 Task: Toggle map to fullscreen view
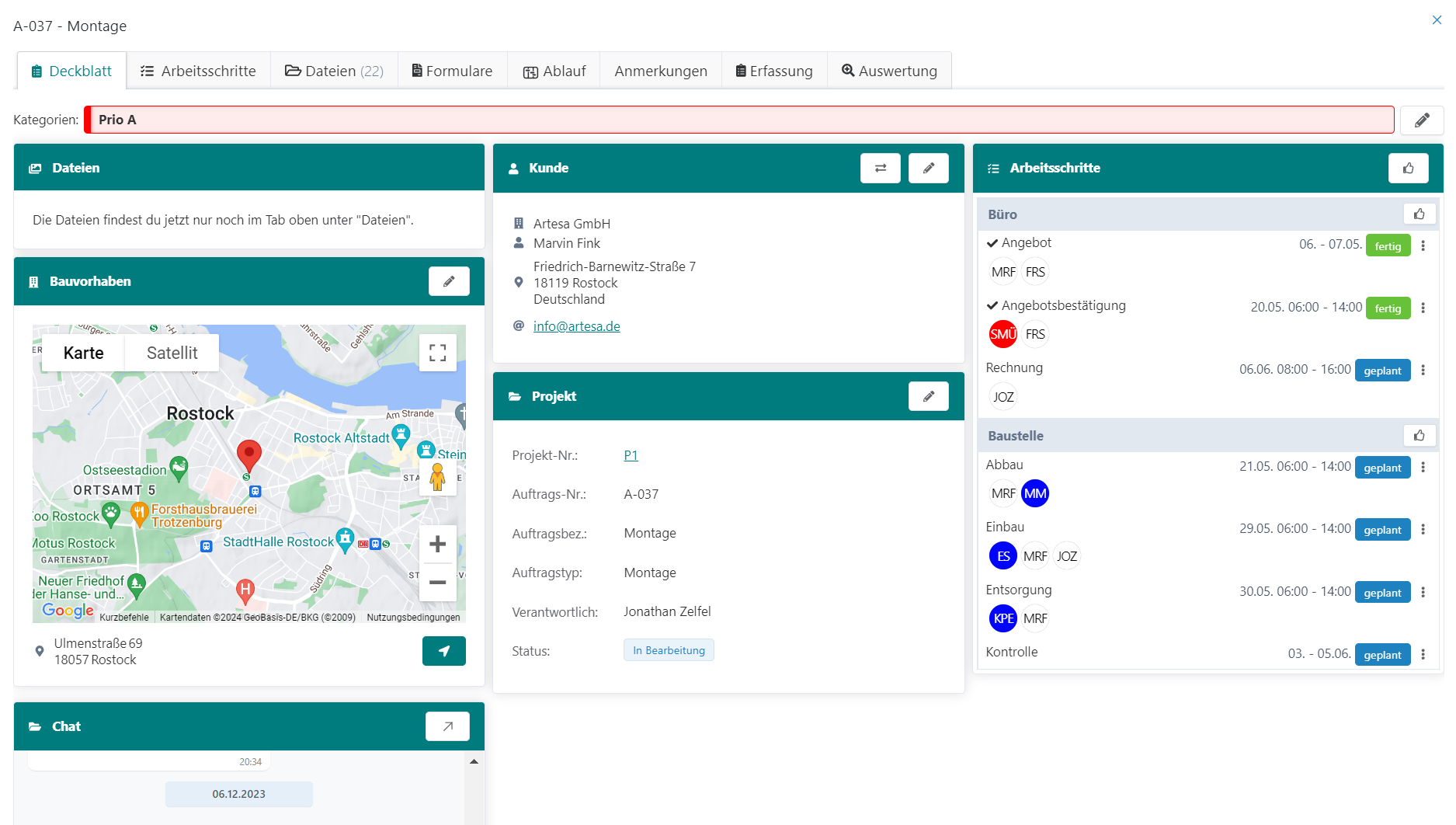click(x=437, y=353)
